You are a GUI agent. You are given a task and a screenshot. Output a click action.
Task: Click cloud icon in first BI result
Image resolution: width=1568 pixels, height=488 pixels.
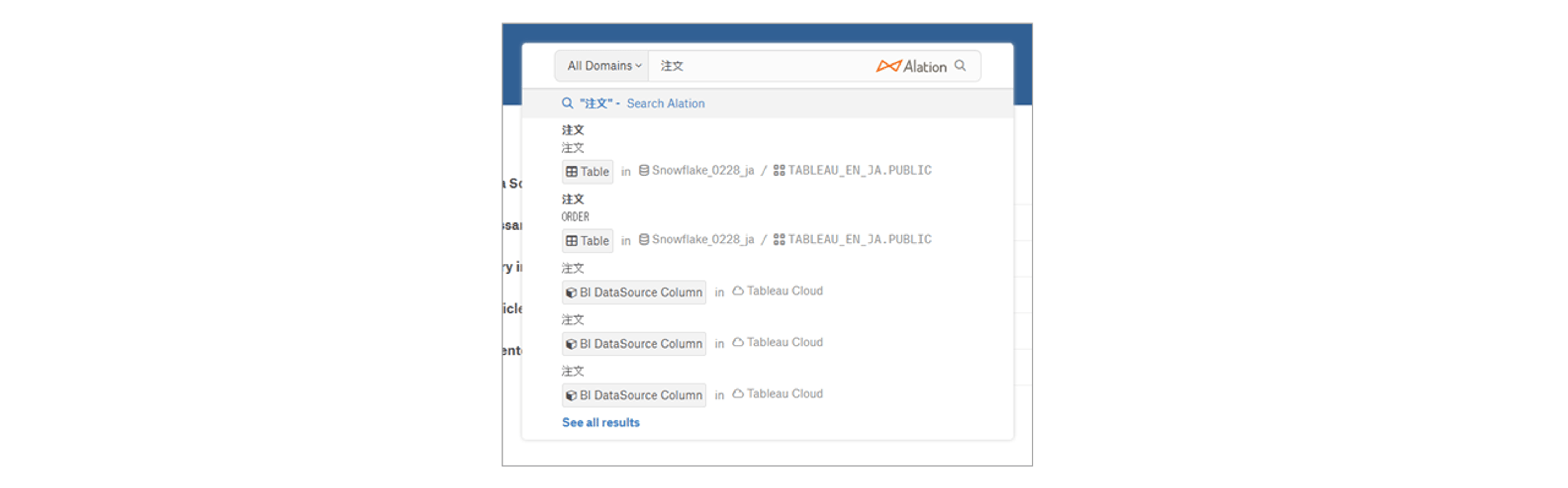[738, 291]
